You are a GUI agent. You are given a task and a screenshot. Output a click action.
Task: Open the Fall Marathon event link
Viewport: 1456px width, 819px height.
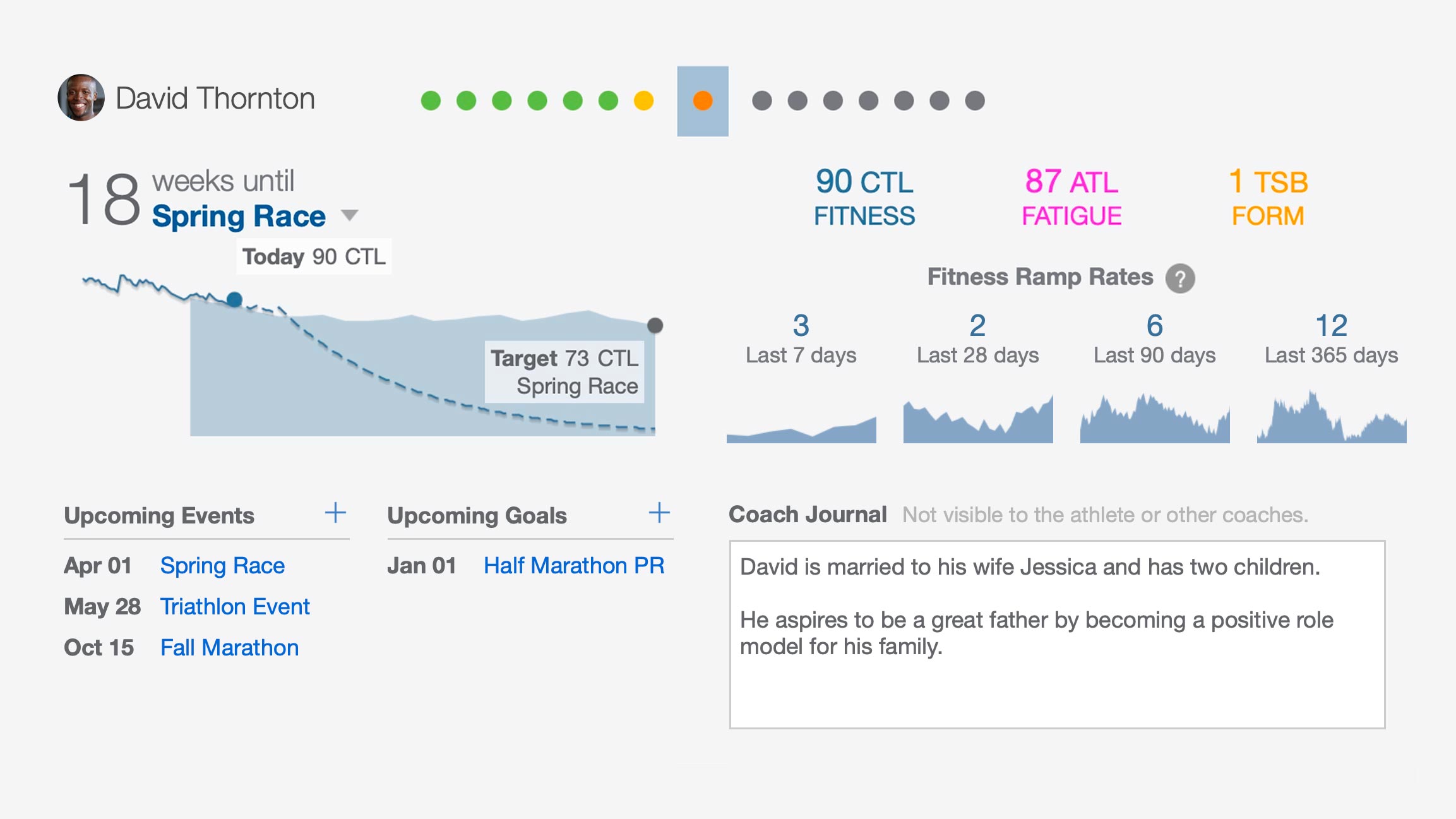[229, 648]
